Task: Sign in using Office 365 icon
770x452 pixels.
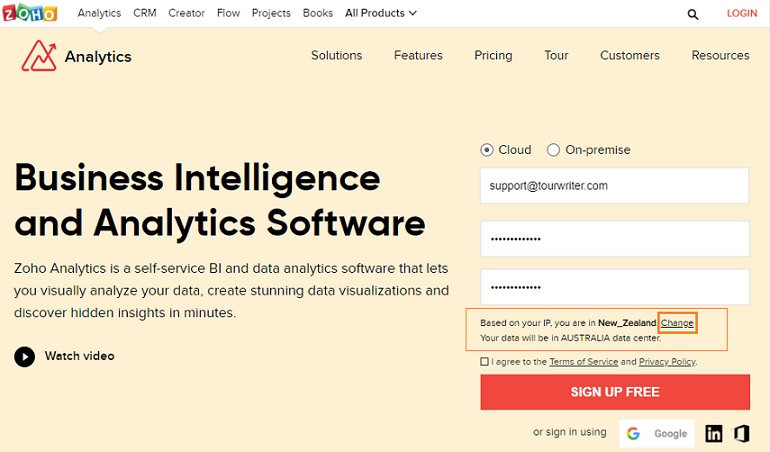Action: pyautogui.click(x=741, y=433)
